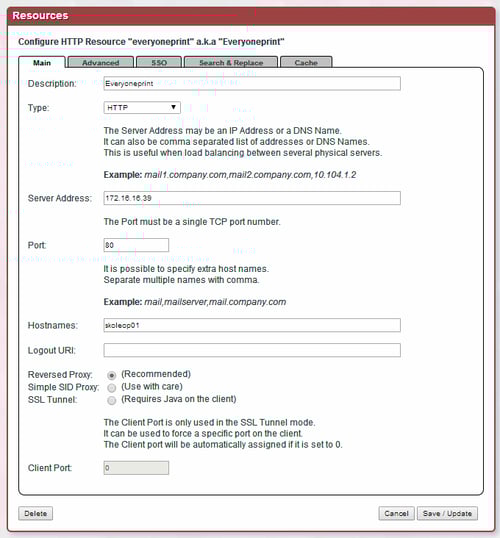
Task: Open the Type dropdown showing HTTP
Action: (142, 108)
